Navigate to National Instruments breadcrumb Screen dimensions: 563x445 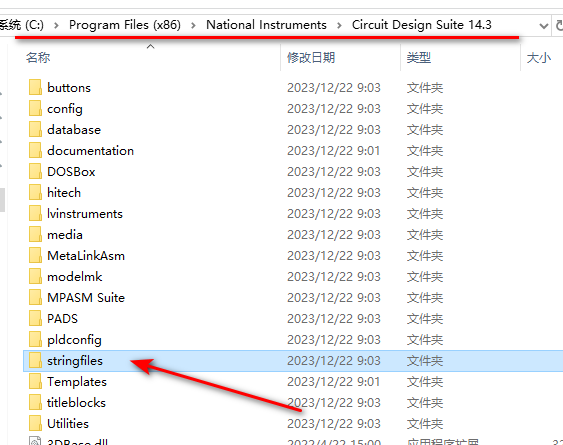point(266,25)
